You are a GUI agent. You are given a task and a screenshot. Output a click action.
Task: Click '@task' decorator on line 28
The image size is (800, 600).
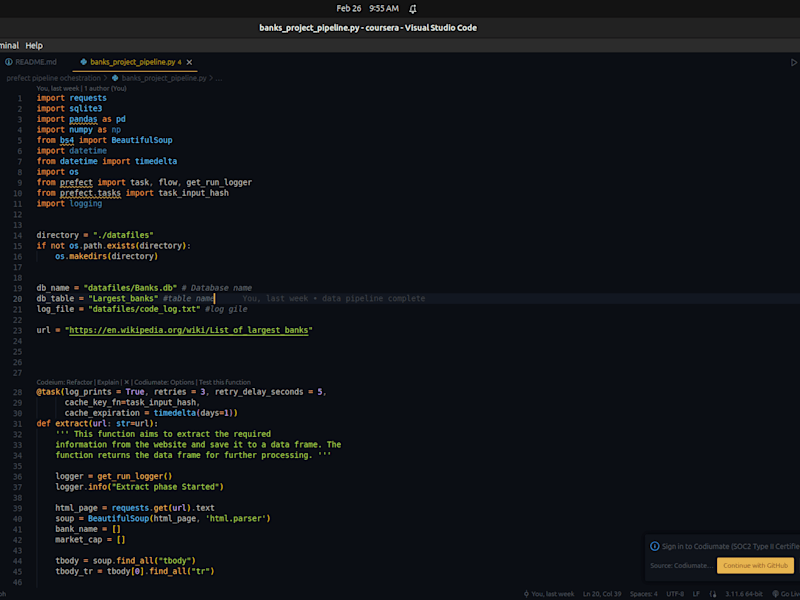coord(48,392)
